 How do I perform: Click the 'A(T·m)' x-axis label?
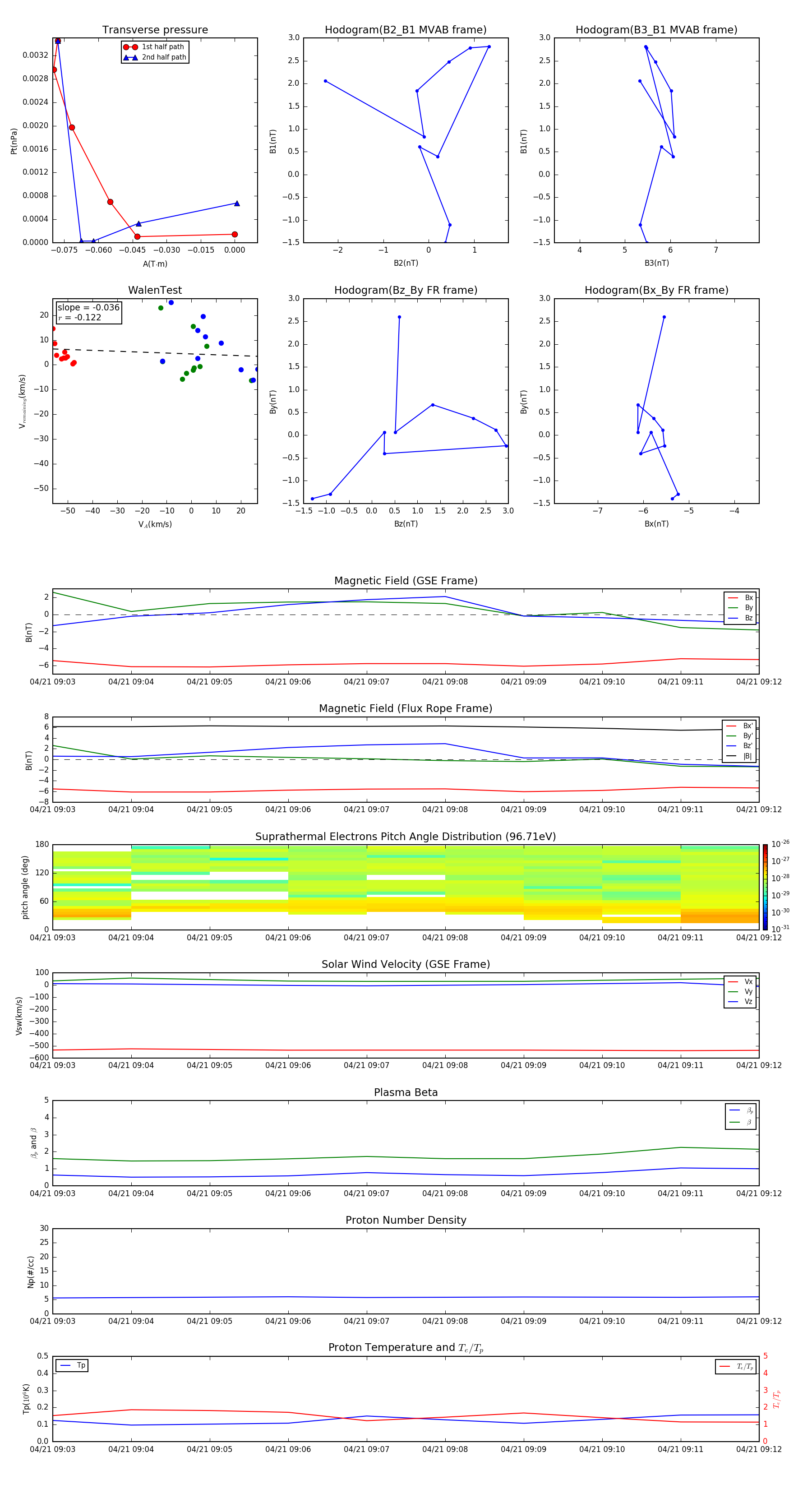point(155,264)
